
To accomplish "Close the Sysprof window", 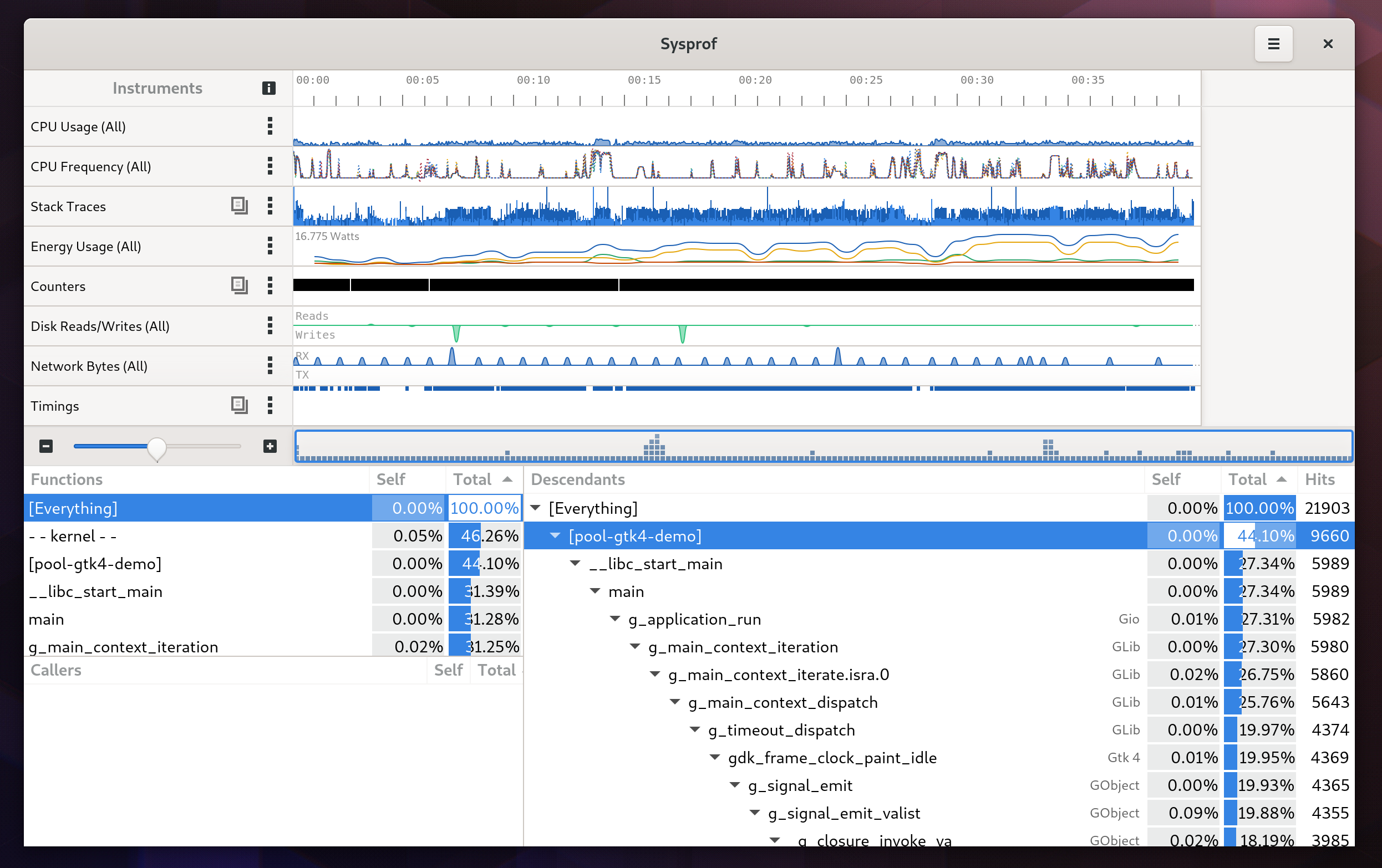I will click(1328, 44).
